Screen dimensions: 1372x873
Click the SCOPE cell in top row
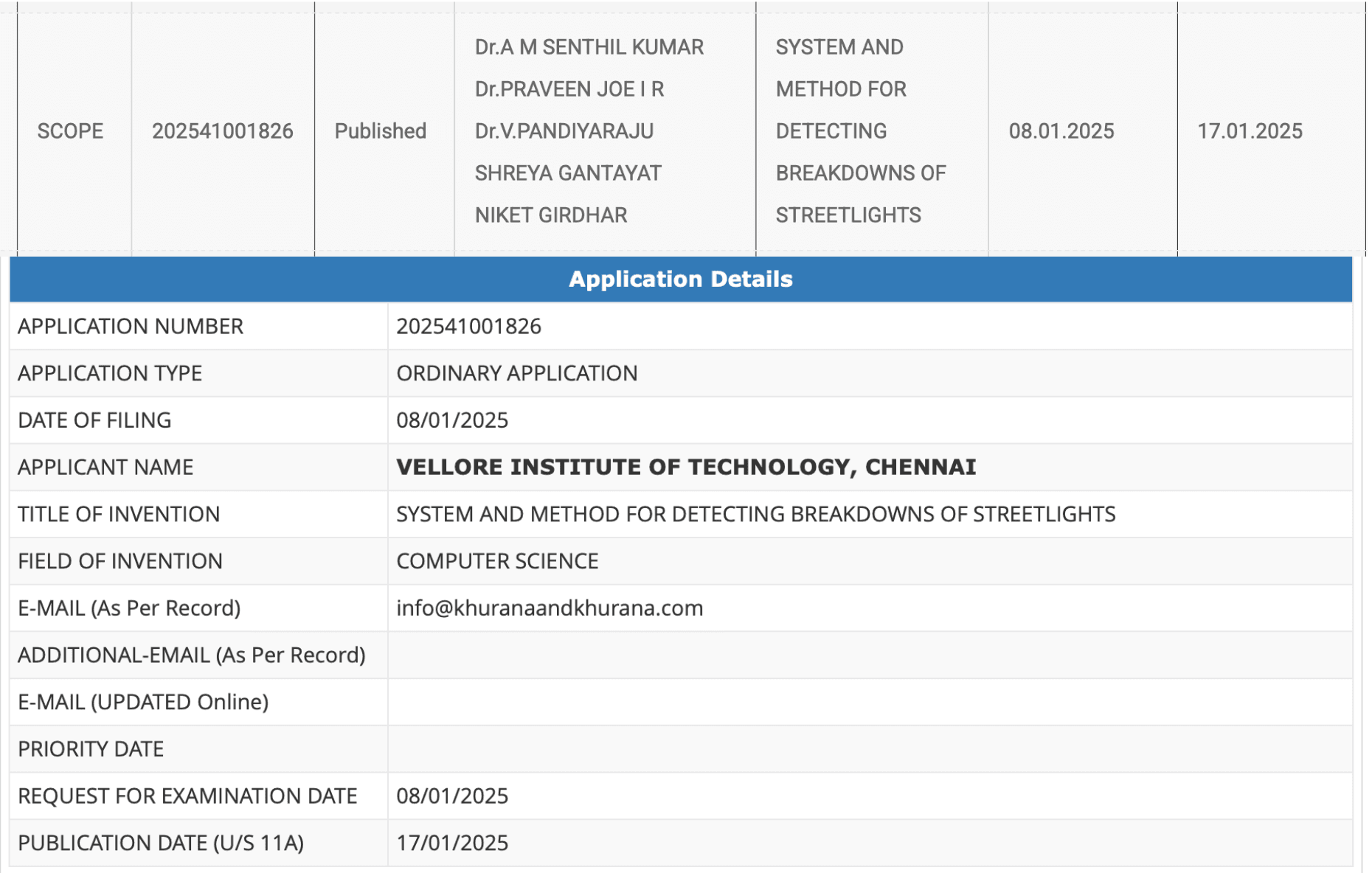click(x=70, y=131)
